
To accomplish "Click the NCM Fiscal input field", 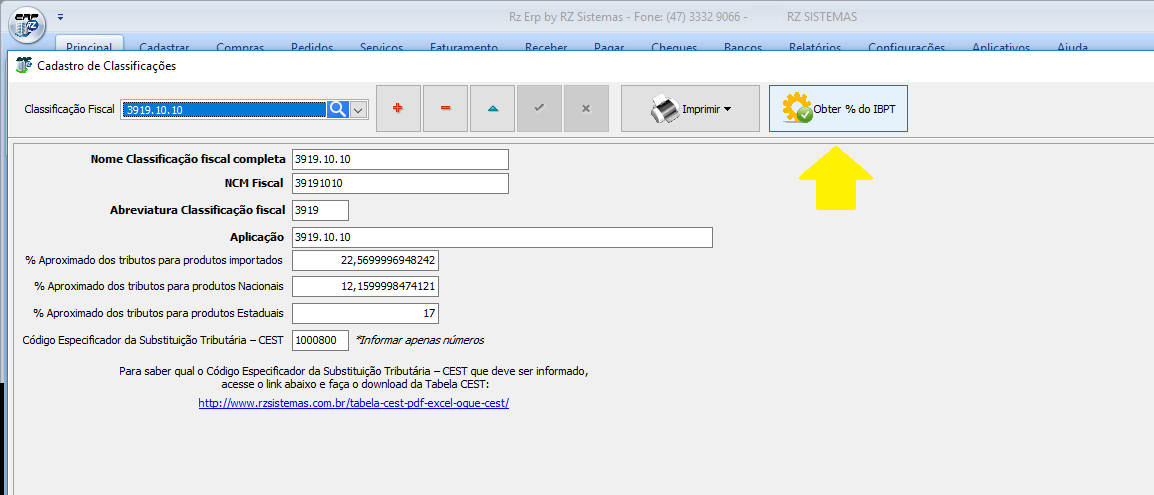I will coord(400,183).
